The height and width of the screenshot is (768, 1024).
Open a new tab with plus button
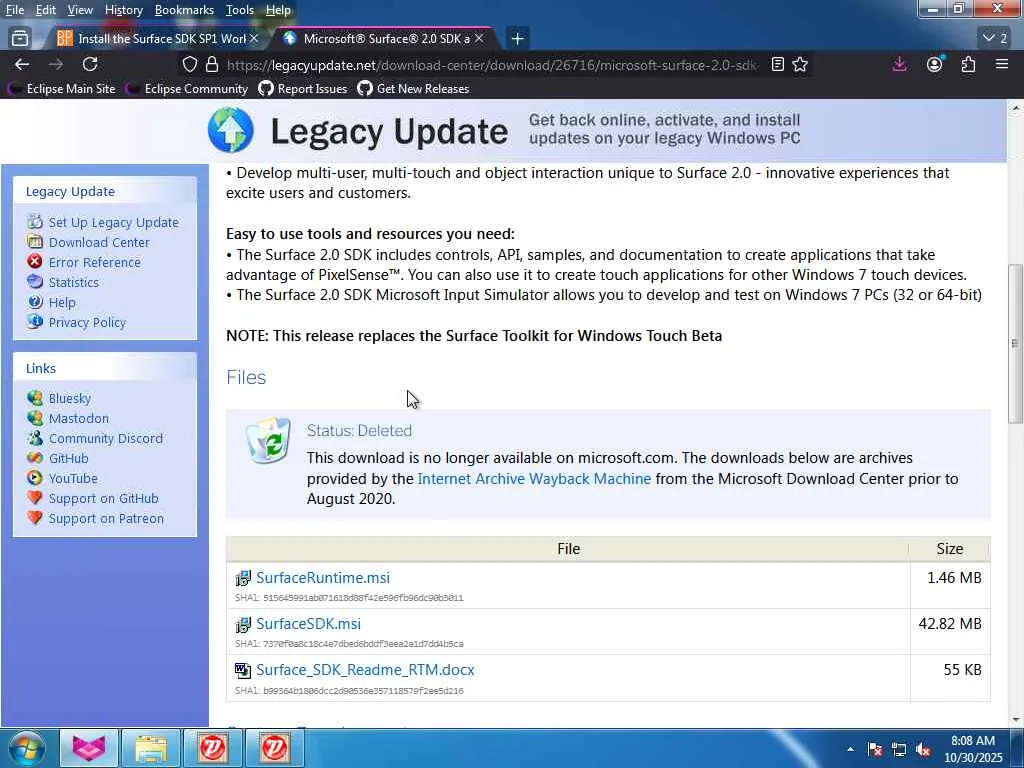point(517,39)
